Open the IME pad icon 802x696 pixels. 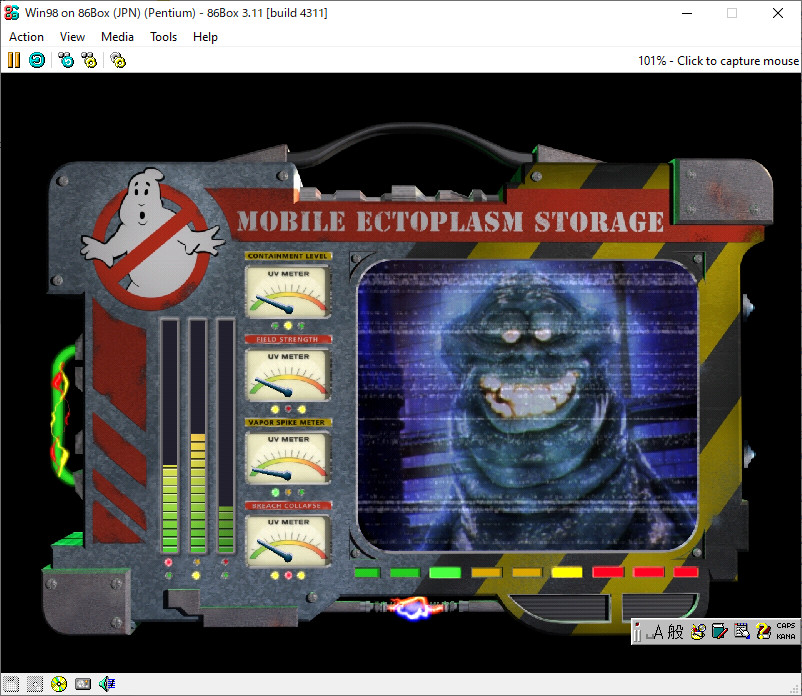coord(698,632)
